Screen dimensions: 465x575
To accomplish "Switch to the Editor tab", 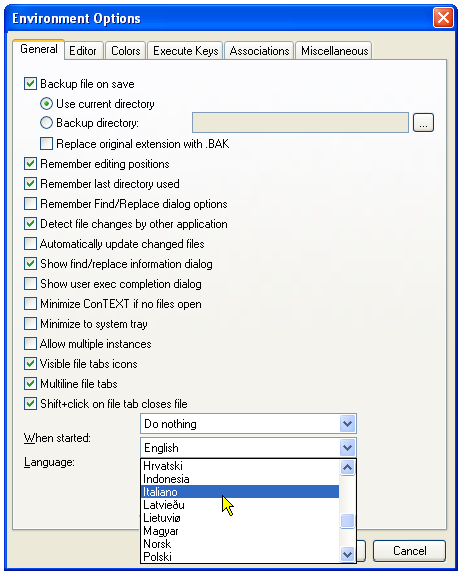I will click(x=83, y=51).
